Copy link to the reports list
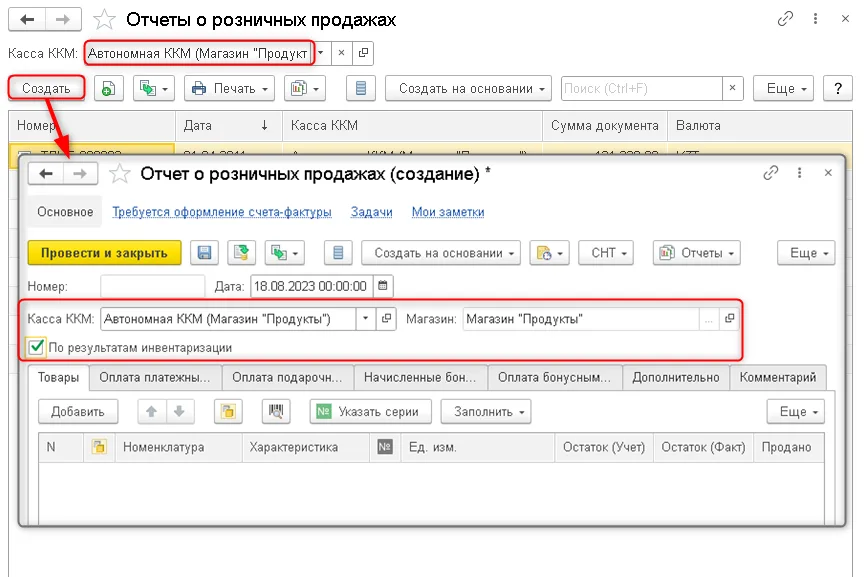Image resolution: width=864 pixels, height=577 pixels. click(x=785, y=19)
